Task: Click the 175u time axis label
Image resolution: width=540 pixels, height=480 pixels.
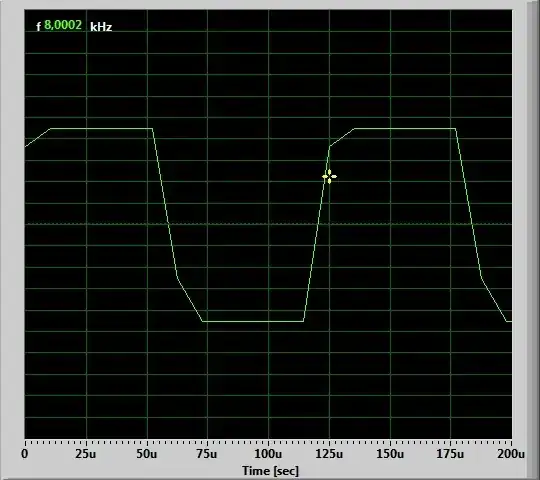Action: click(450, 453)
